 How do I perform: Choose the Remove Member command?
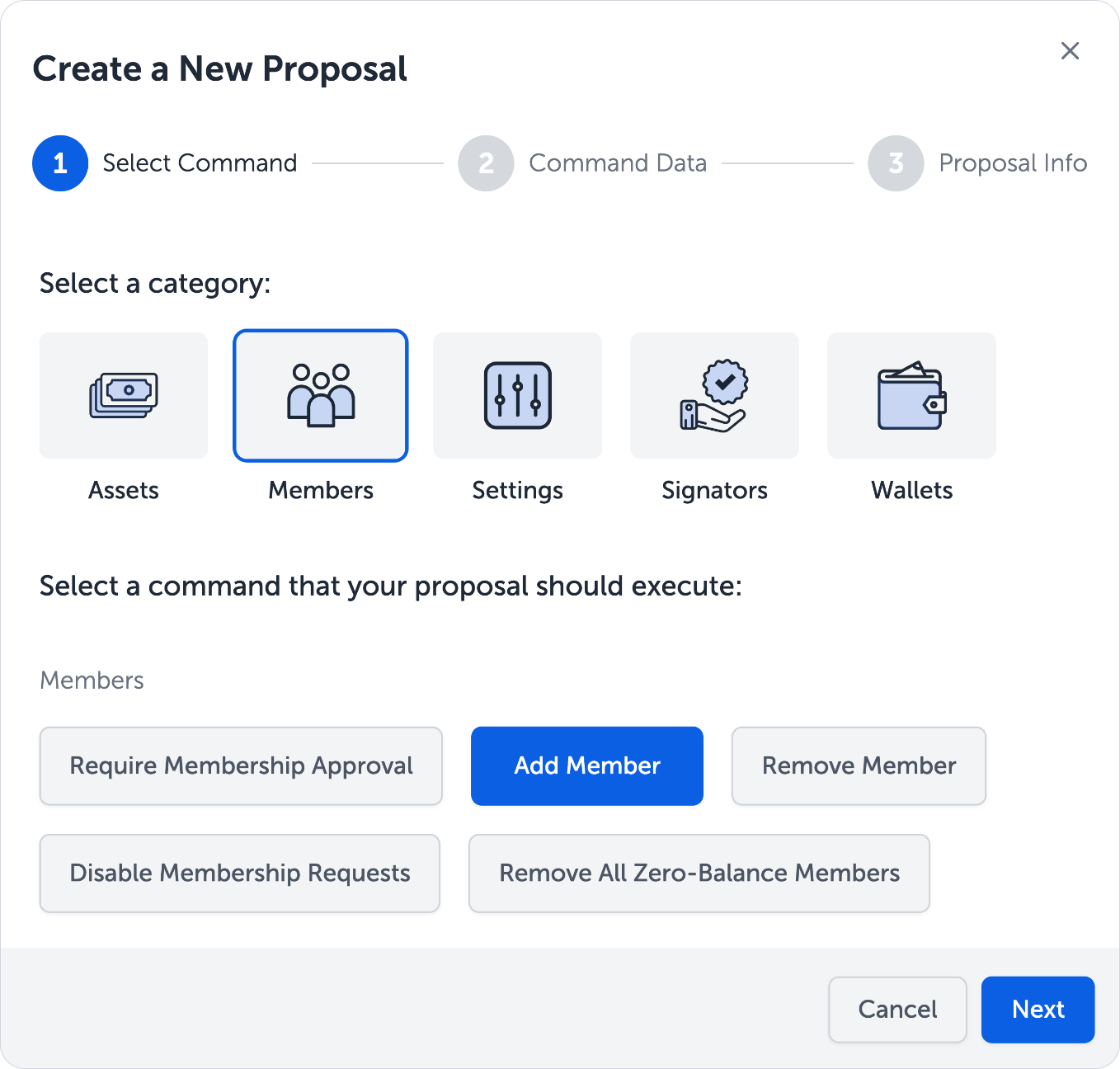859,765
